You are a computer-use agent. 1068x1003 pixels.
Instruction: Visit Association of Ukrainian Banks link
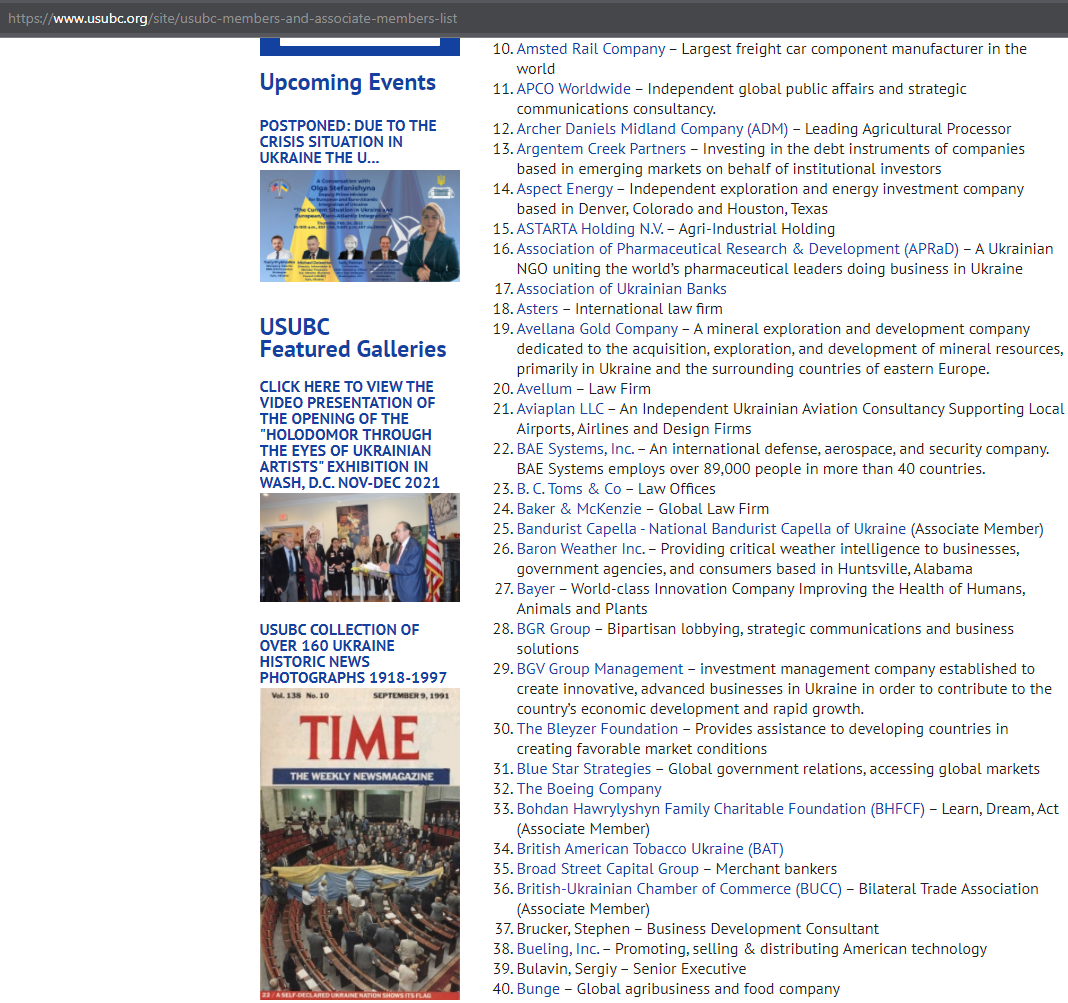[621, 289]
